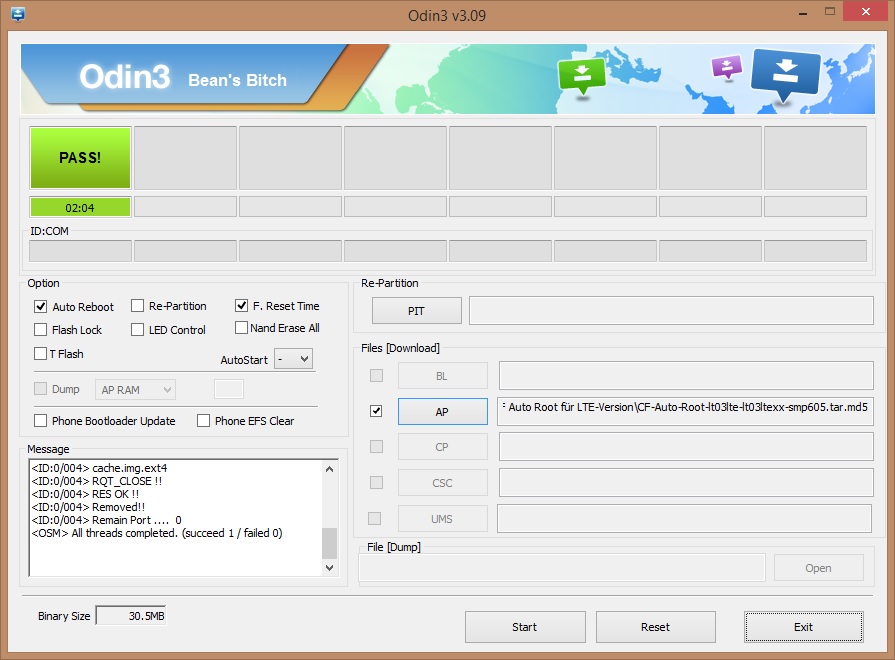
Task: Click the Odin3 app icon in title bar
Action: [x=18, y=14]
